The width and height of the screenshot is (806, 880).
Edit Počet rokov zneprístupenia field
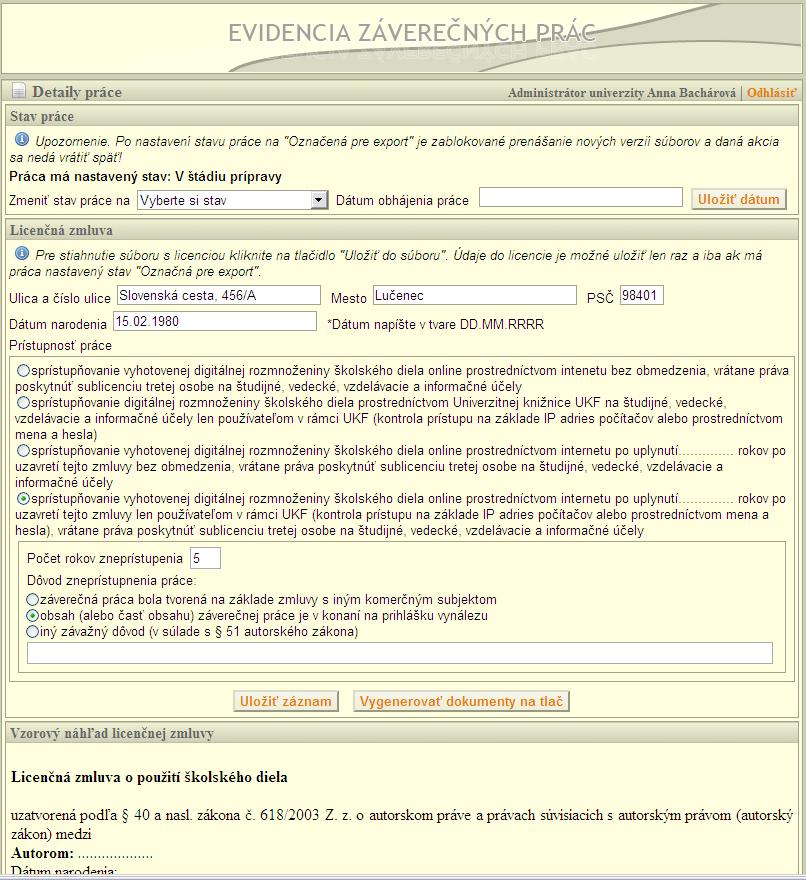[x=205, y=558]
